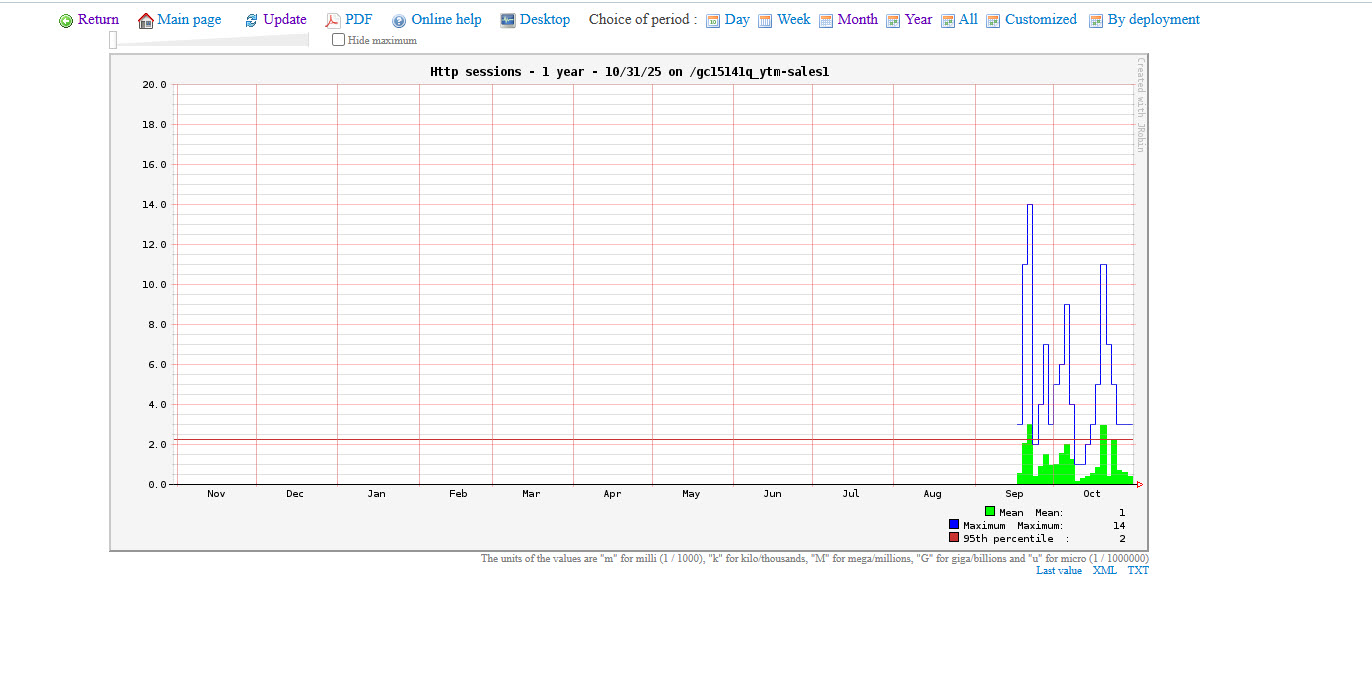
Task: Select the Month period
Action: coord(857,20)
